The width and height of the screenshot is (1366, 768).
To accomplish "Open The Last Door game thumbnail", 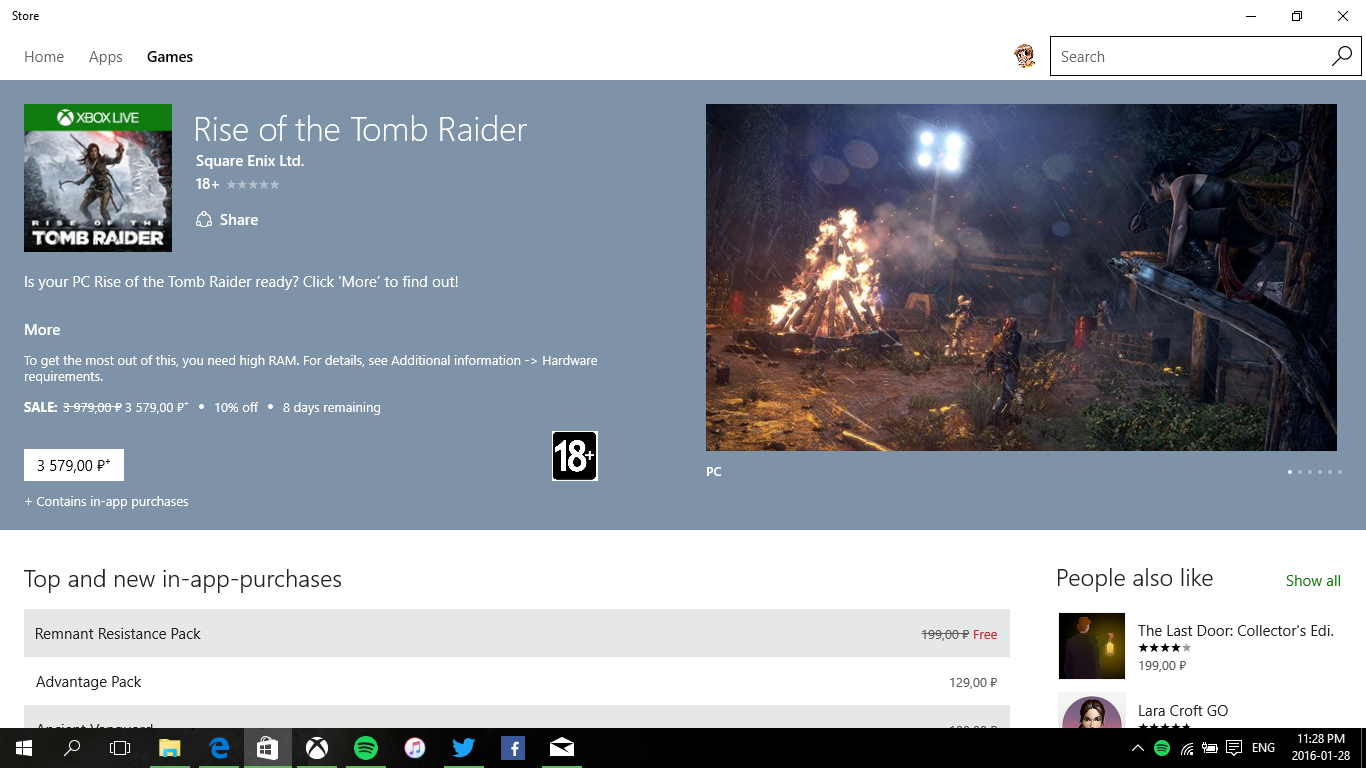I will coord(1092,646).
